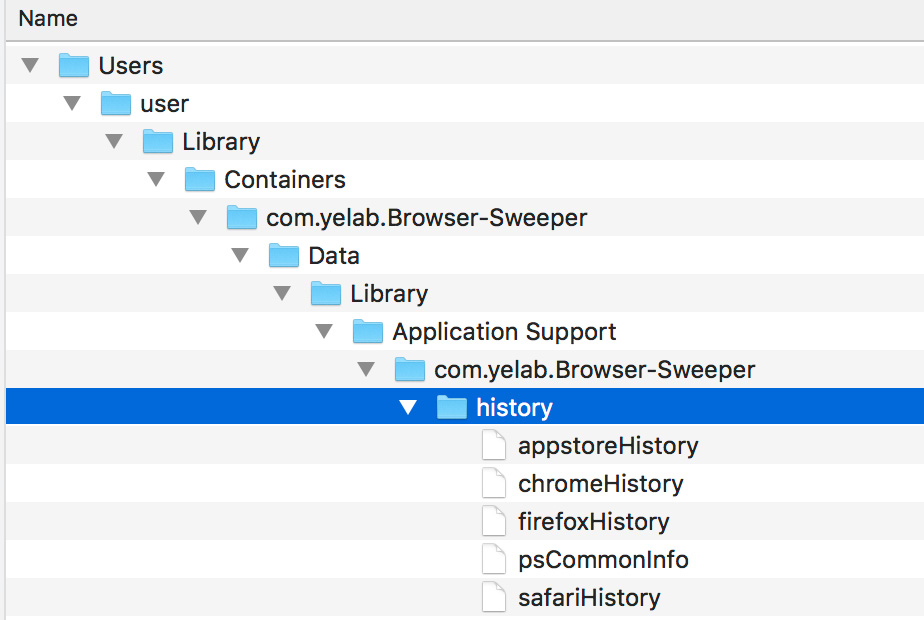
Task: Select the first com.yelab.Browser-Sweeper folder under Containers
Action: point(426,218)
